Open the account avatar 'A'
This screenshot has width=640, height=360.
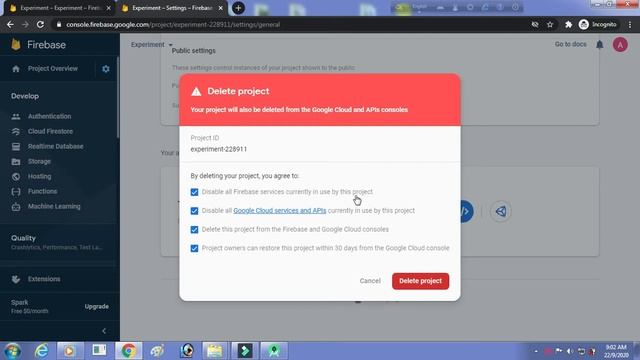pos(620,44)
